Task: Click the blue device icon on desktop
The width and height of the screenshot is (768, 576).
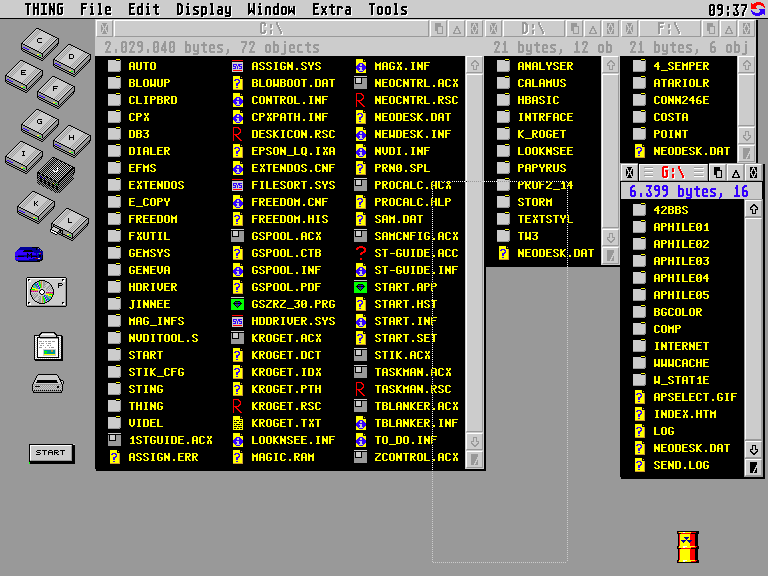Action: [29, 255]
